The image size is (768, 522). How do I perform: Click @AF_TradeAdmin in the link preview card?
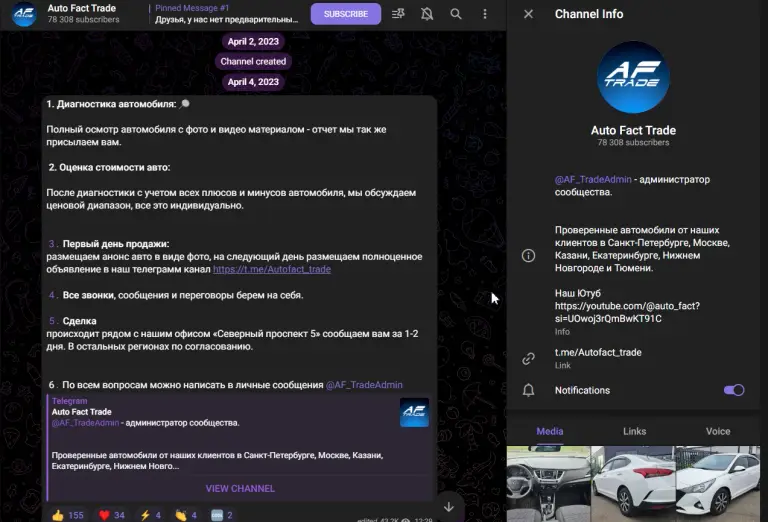(x=85, y=423)
